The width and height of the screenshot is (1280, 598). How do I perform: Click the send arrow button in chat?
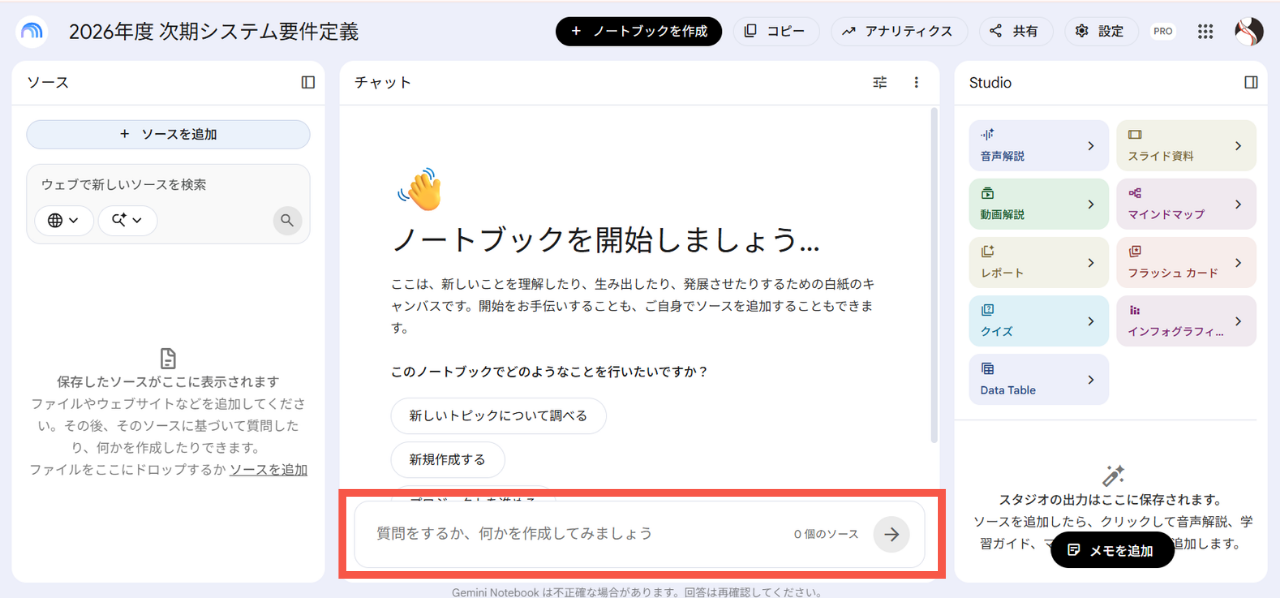click(891, 534)
